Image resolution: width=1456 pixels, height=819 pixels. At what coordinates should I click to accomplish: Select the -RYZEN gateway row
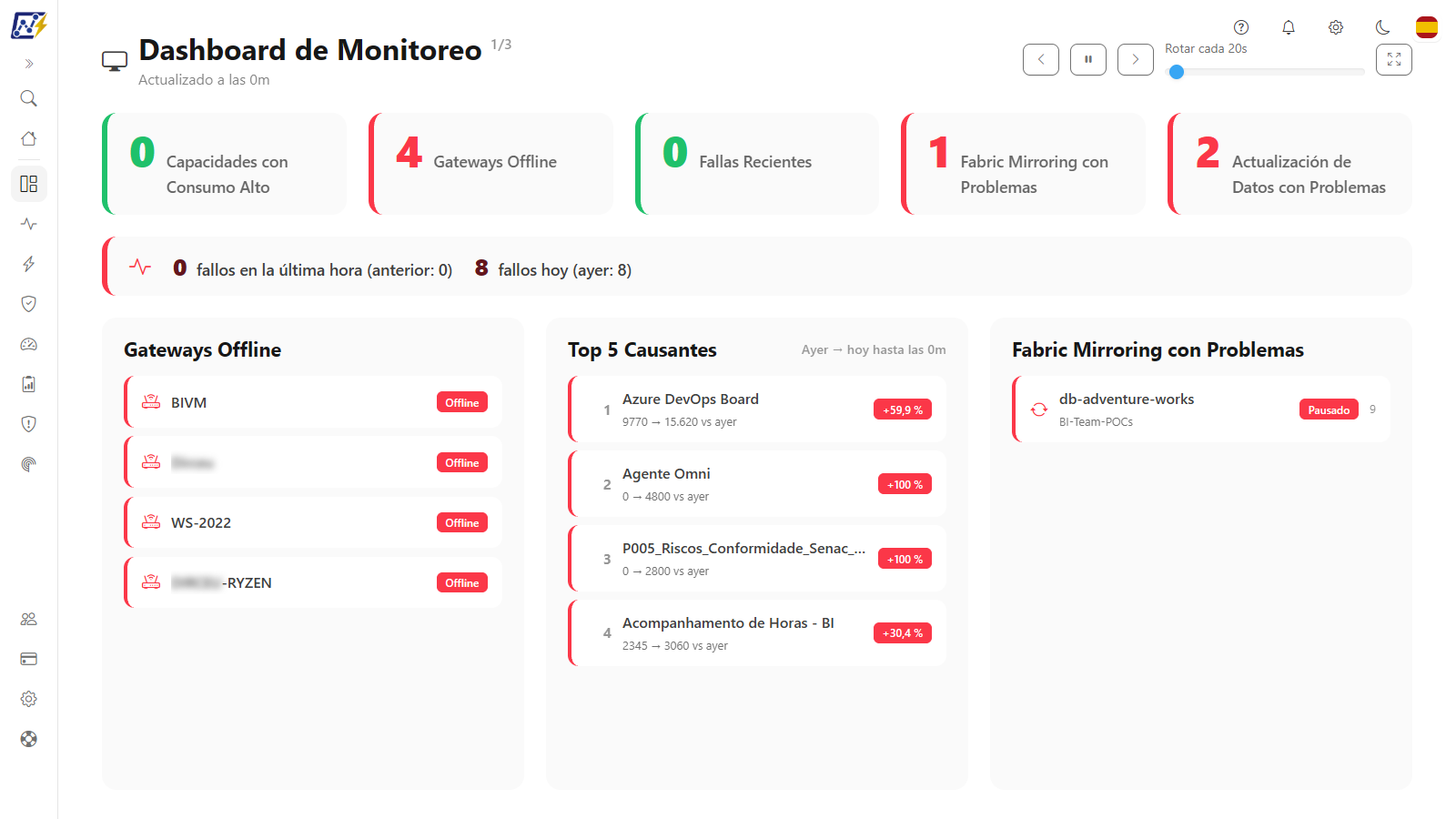pos(313,582)
